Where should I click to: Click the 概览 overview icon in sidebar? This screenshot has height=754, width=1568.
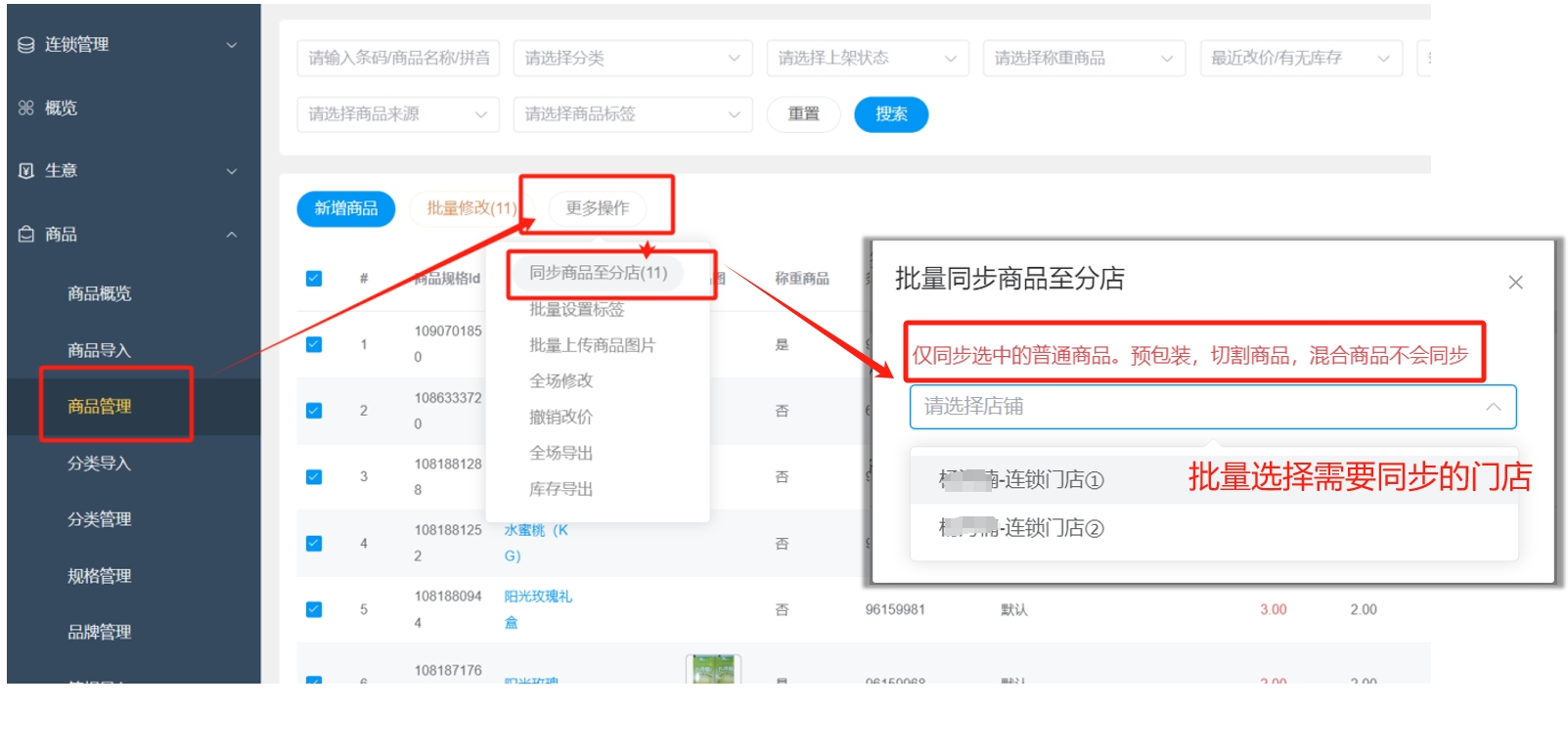click(x=26, y=108)
